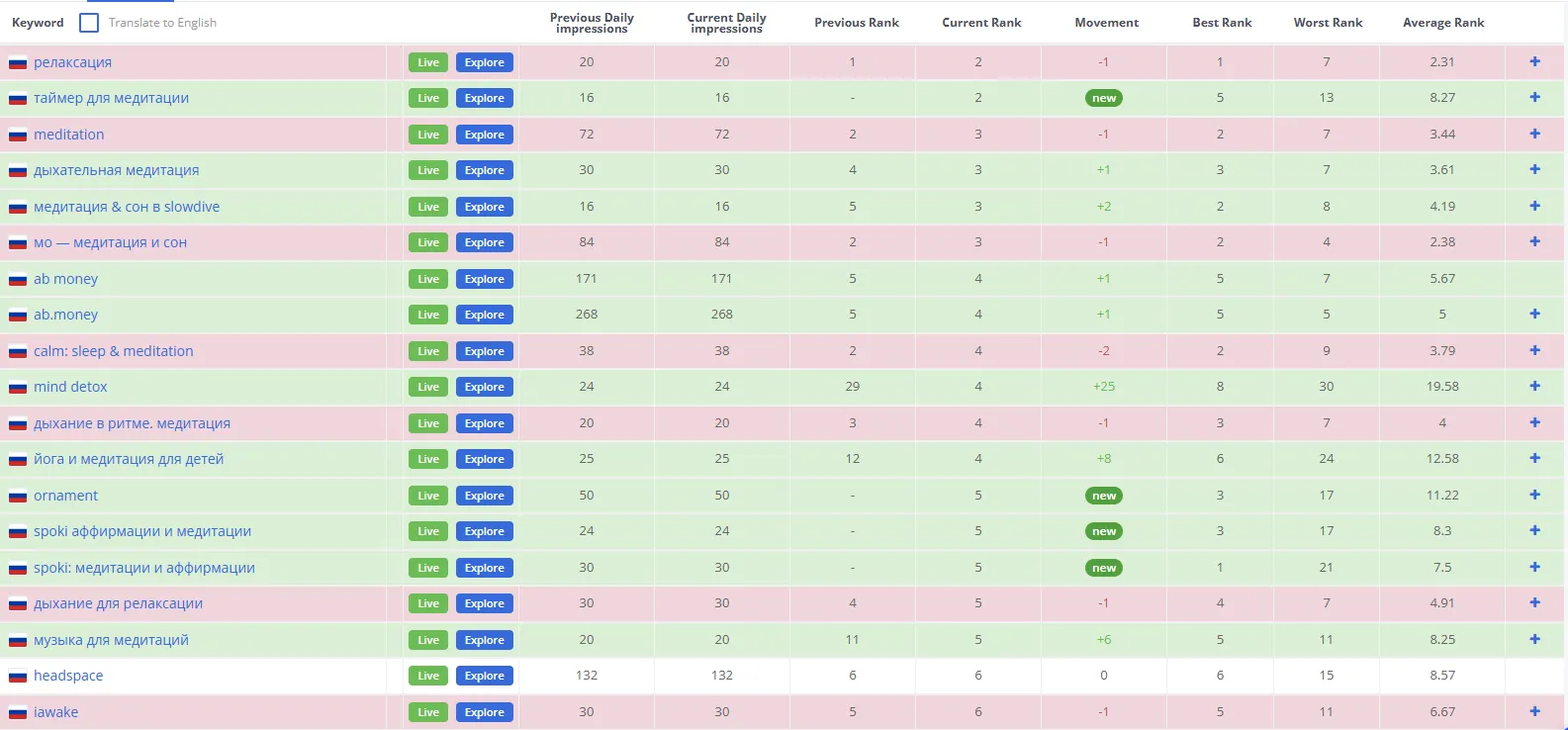Image resolution: width=1568 pixels, height=730 pixels.
Task: Click the plus icon in the релаксация row
Action: click(1534, 61)
